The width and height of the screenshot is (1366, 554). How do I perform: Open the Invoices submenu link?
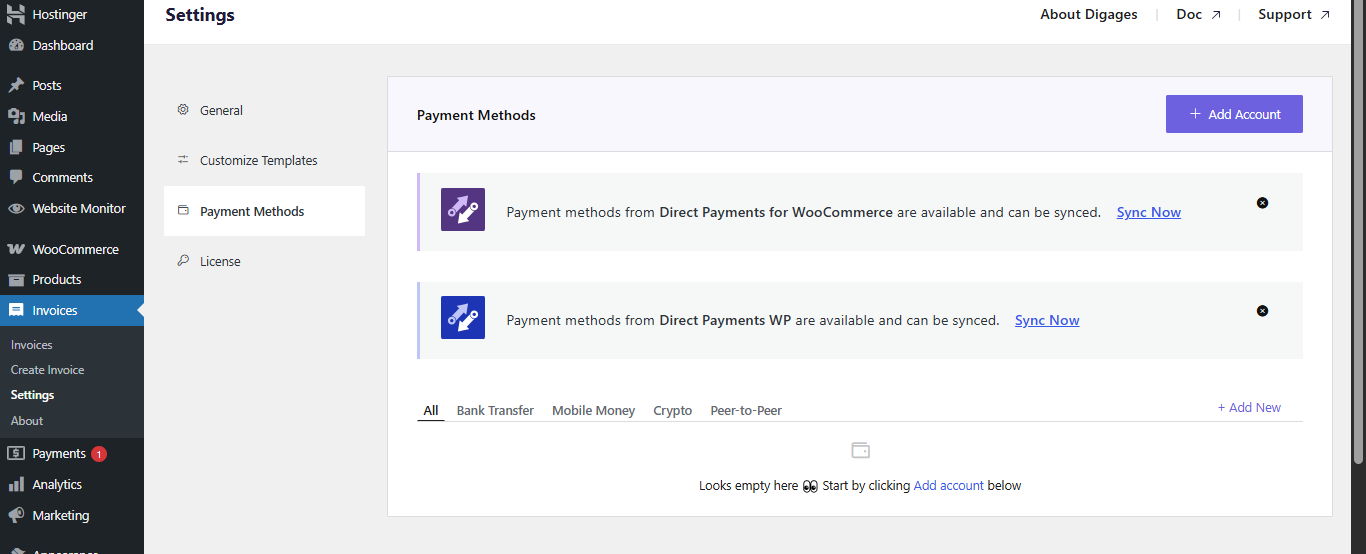[32, 345]
